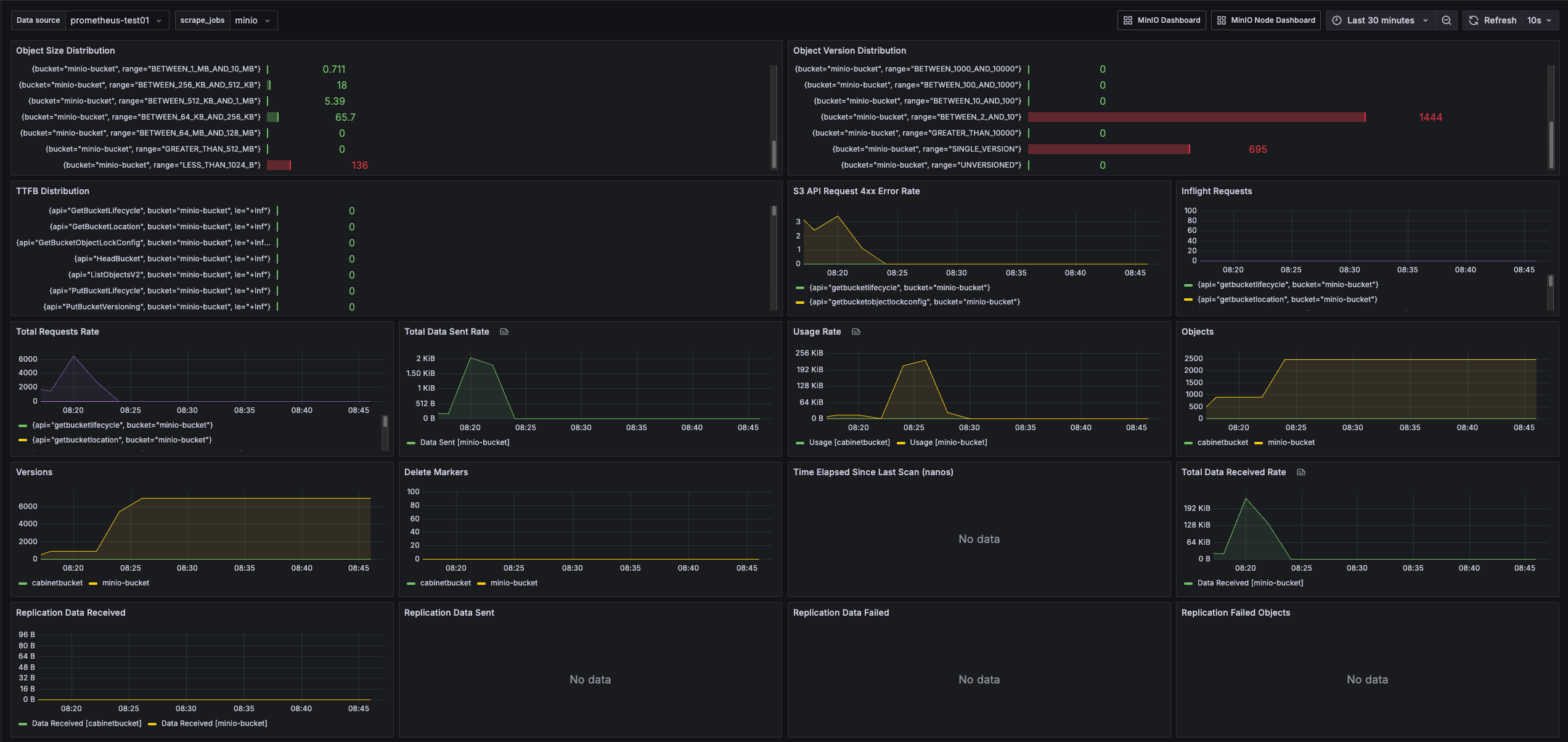Click the zoom out time range icon
1568x742 pixels.
[x=1446, y=20]
